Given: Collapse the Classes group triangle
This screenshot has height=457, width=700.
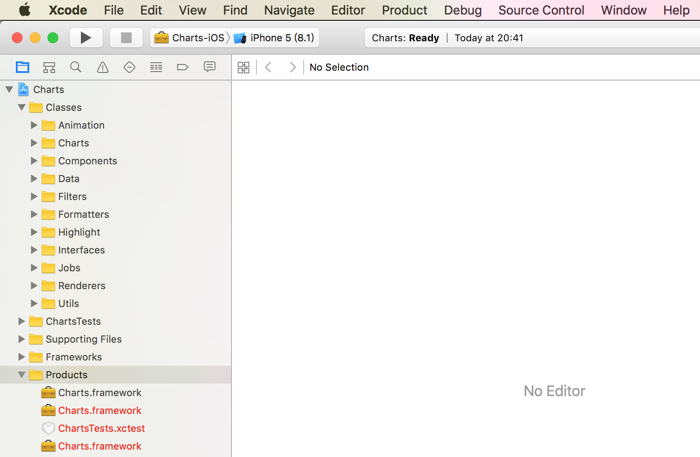Looking at the screenshot, I should coord(21,107).
